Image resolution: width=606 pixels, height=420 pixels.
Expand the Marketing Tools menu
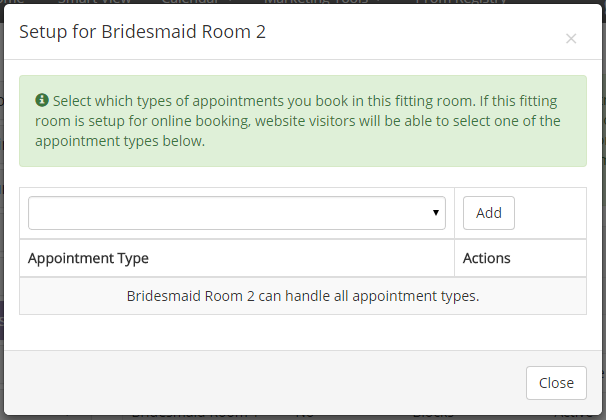pyautogui.click(x=316, y=2)
